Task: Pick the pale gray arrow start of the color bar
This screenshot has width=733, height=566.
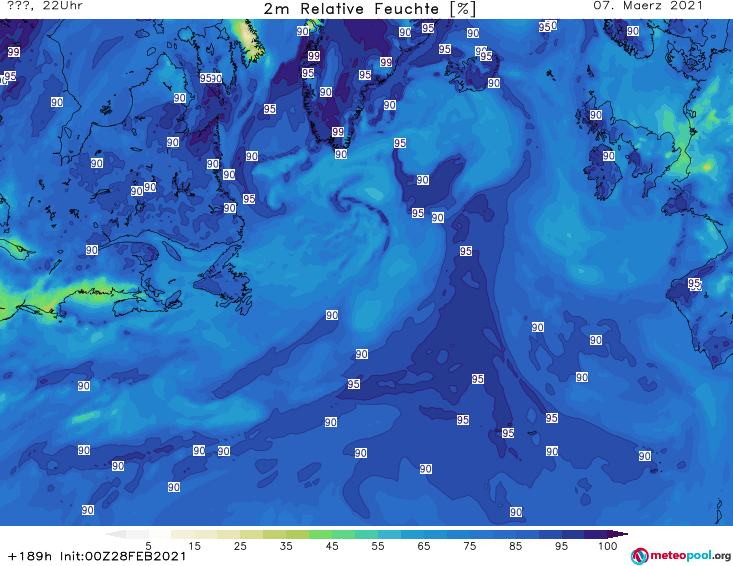Action: tap(115, 534)
